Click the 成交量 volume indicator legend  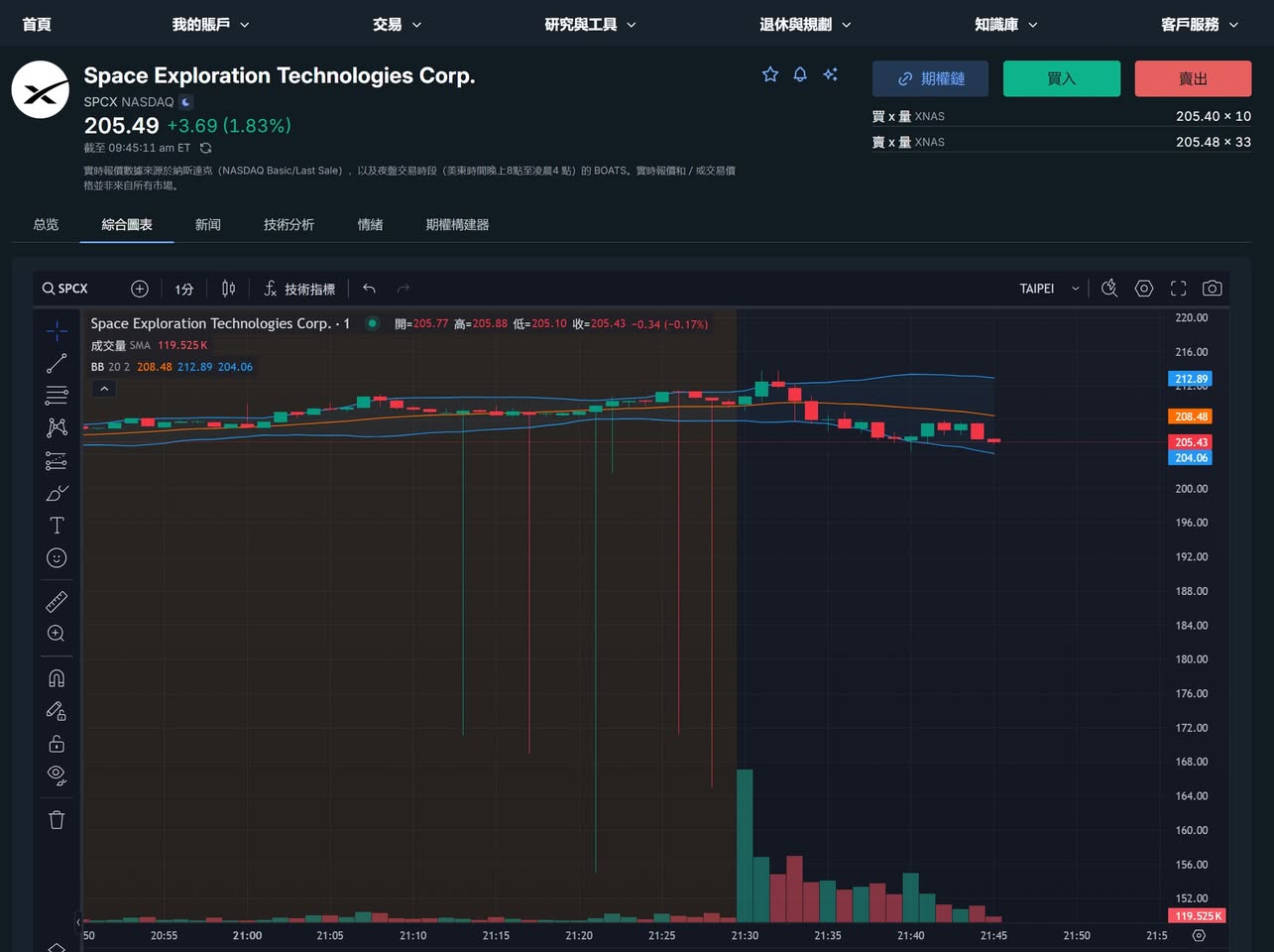[x=149, y=345]
